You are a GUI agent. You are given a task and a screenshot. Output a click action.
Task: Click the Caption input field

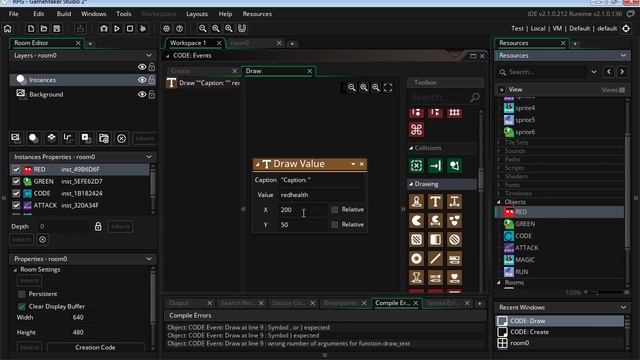click(322, 180)
